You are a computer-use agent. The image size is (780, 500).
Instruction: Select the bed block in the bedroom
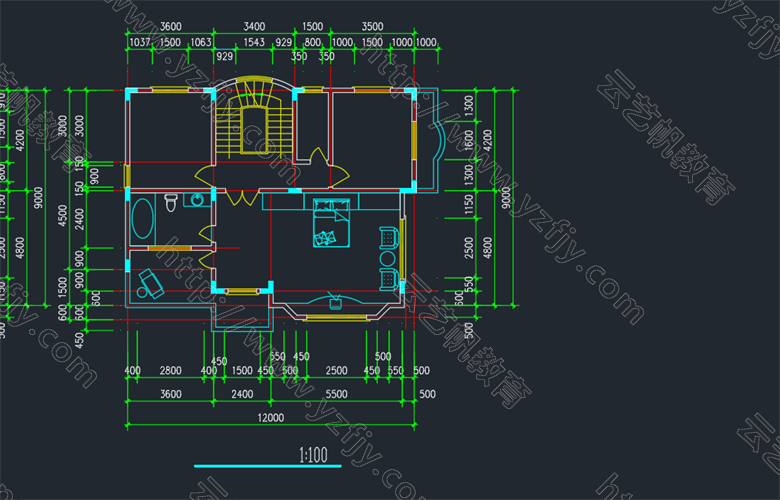[x=331, y=223]
